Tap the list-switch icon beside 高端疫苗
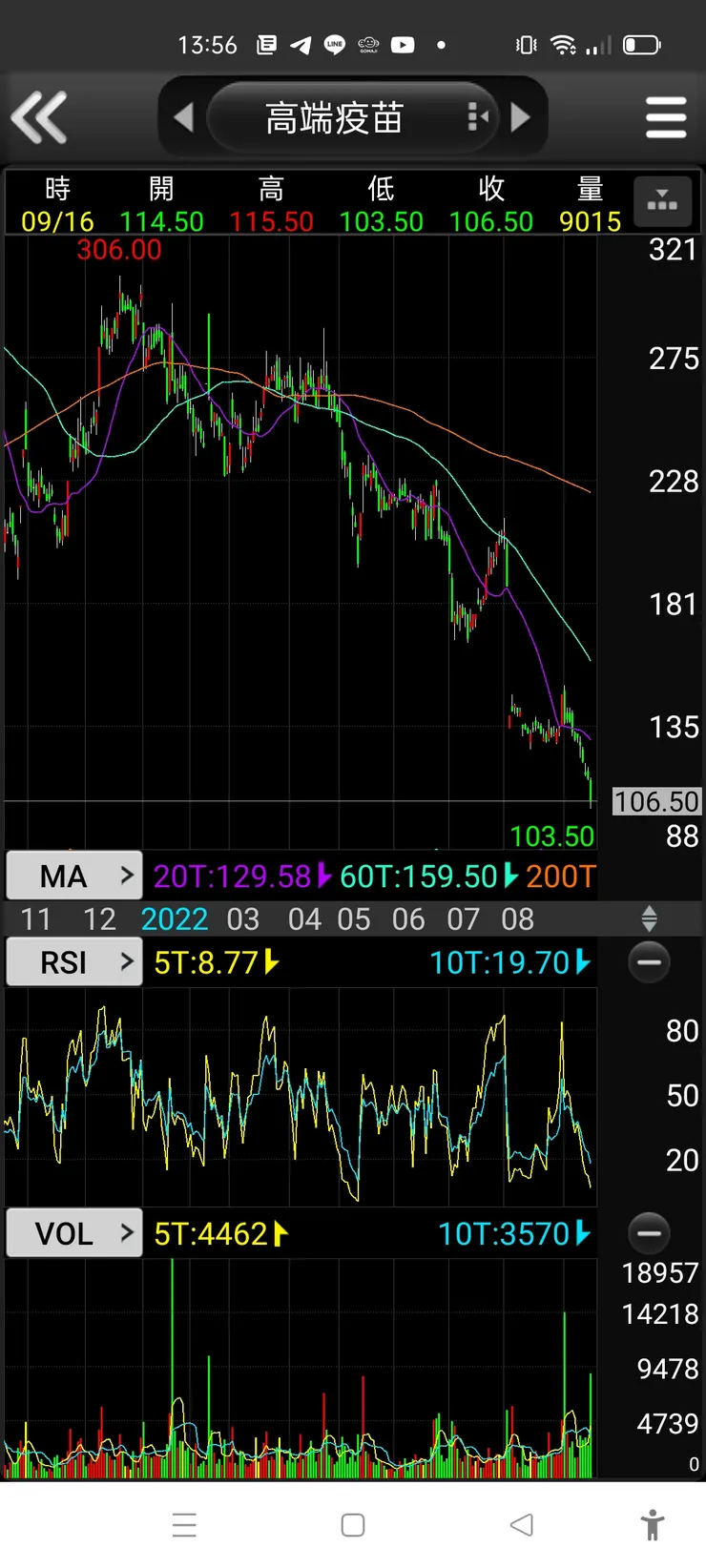706x1568 pixels. (x=478, y=117)
